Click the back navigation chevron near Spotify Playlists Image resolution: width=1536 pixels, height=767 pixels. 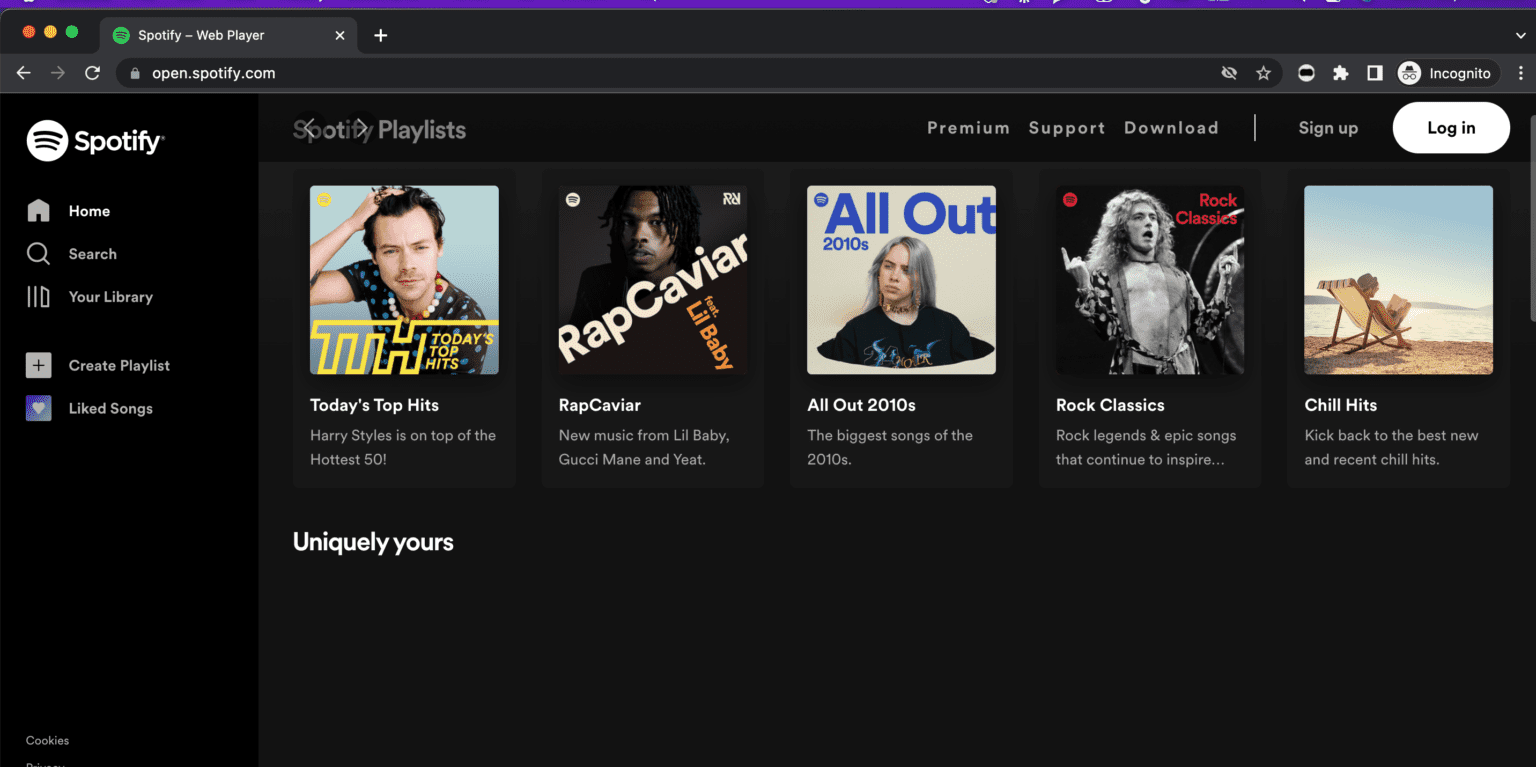(310, 128)
